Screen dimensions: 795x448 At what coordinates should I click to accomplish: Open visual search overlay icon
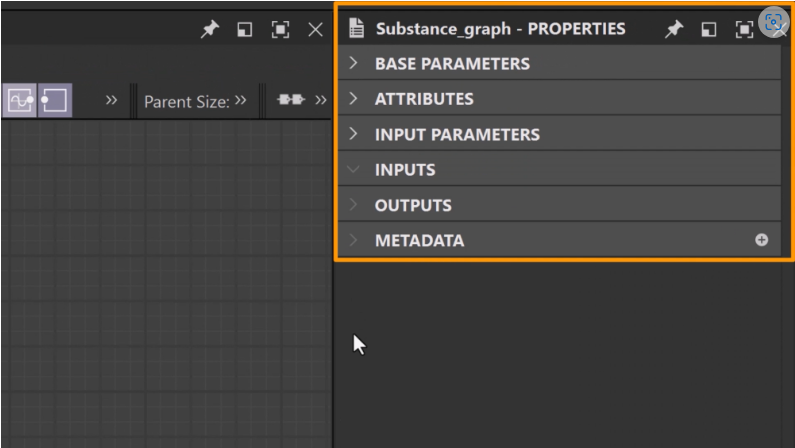[x=773, y=21]
